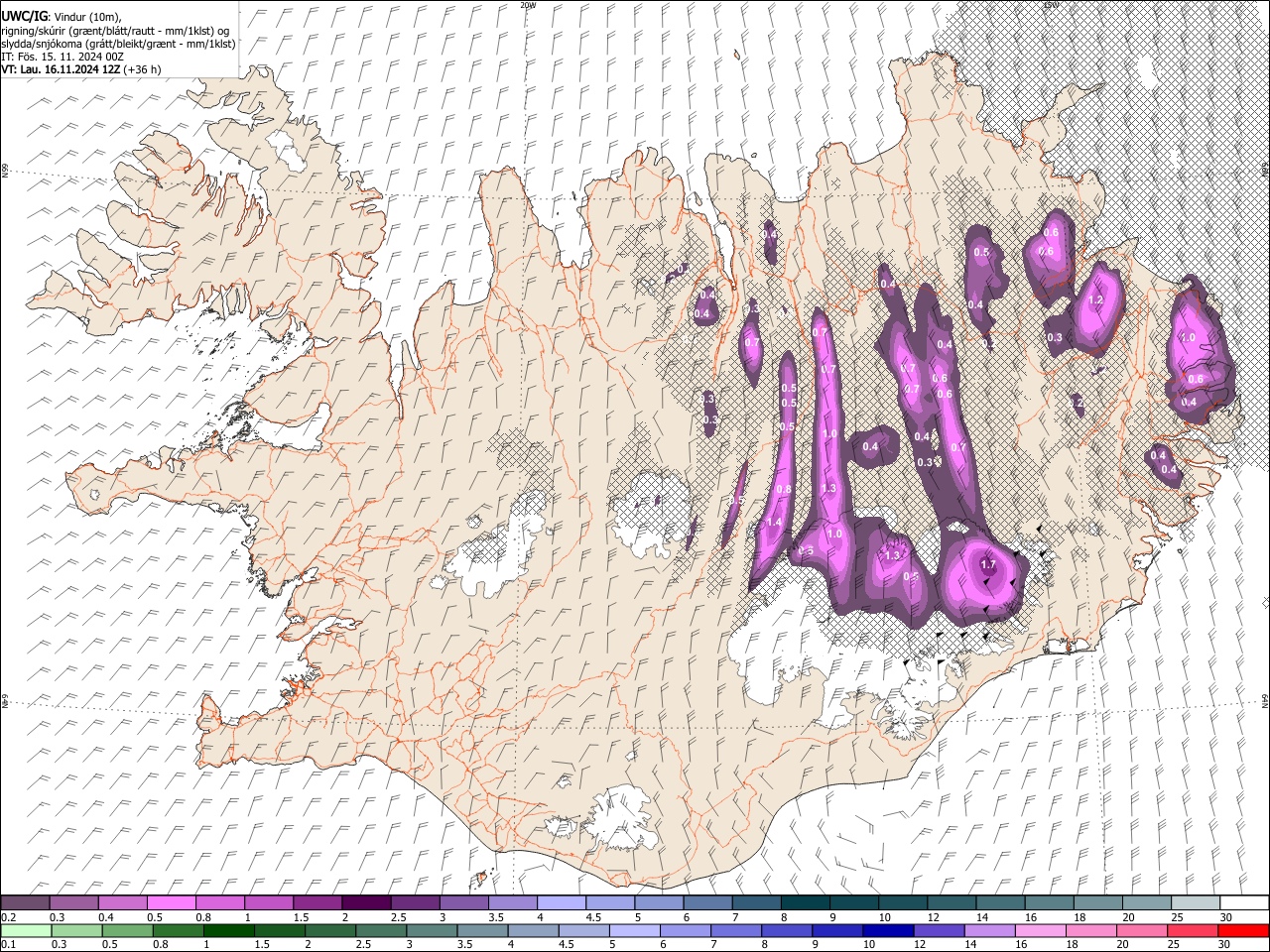
Task: Select upper legend swatch between 0.2 and 0.3
Action: [26, 903]
